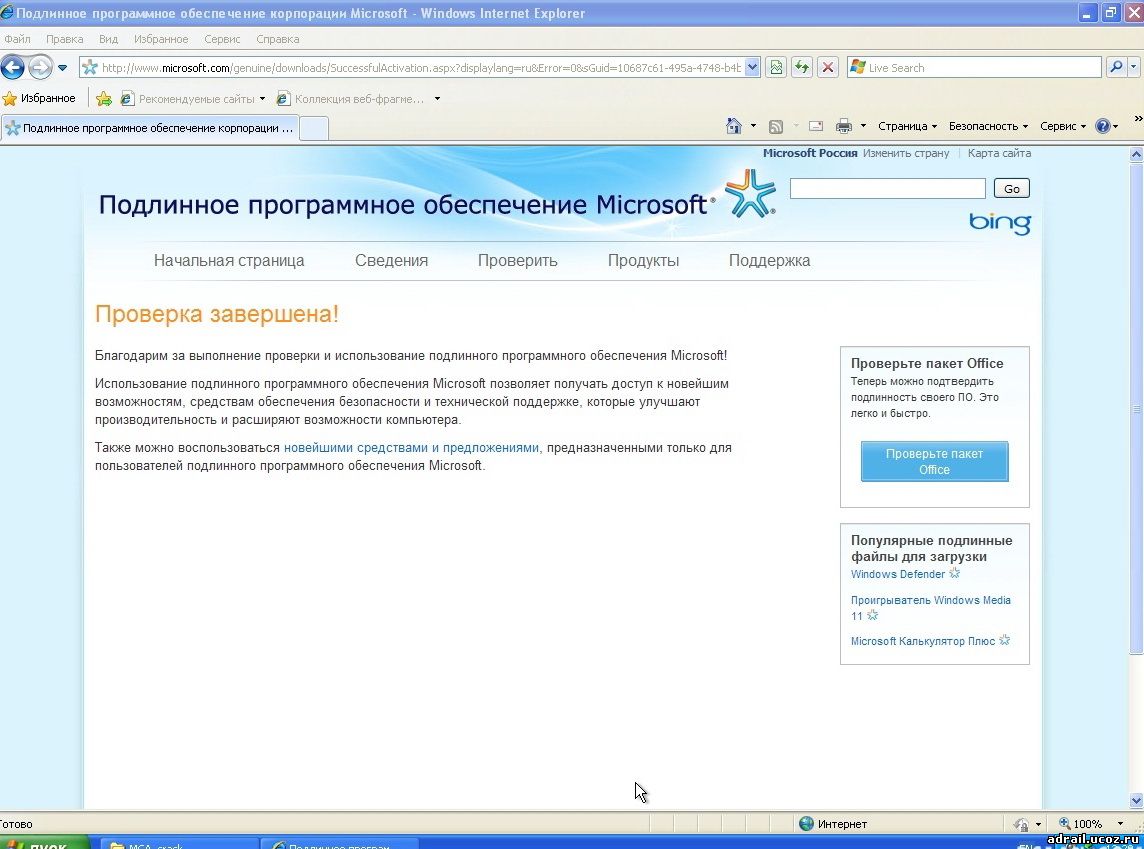Open the Рекомендуемые сайты favorites link
This screenshot has height=849, width=1144.
pos(193,98)
